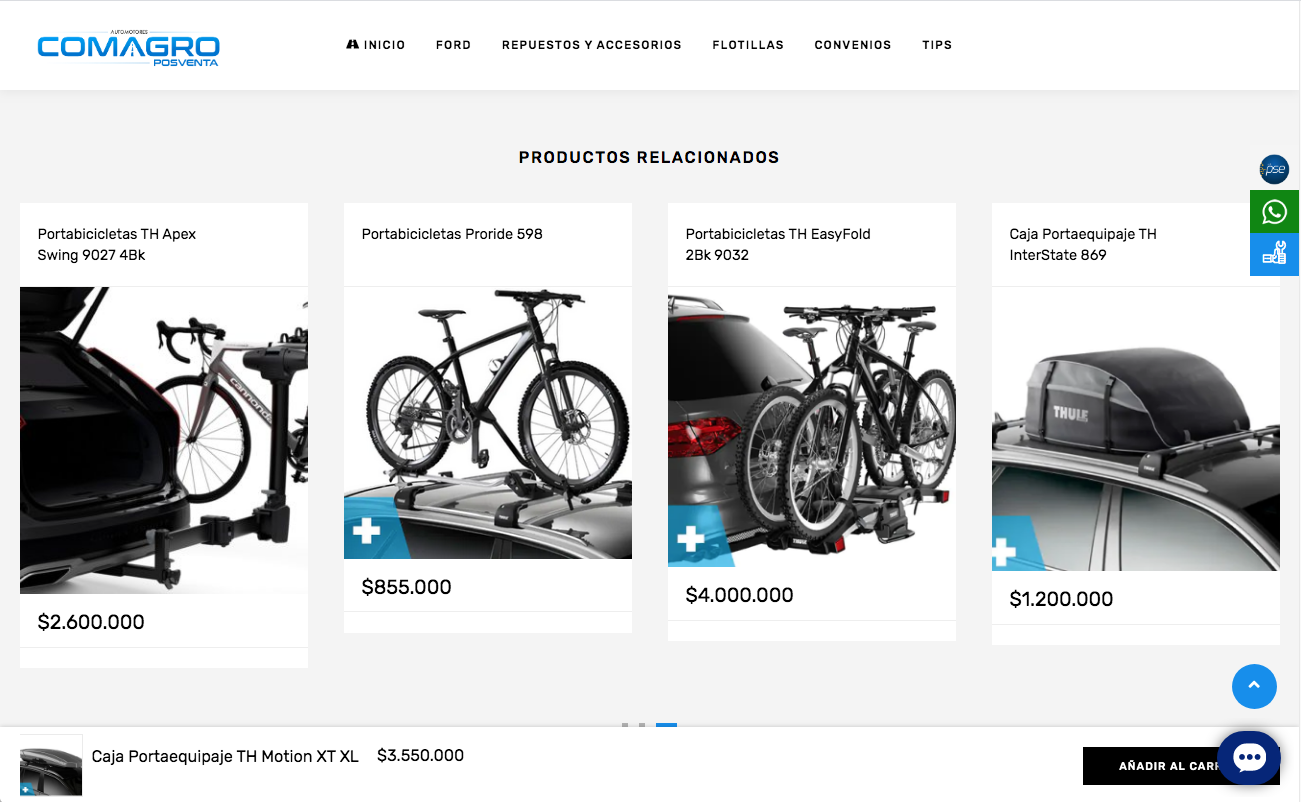The height and width of the screenshot is (802, 1301).
Task: Click the scroll-to-top arrow button
Action: click(x=1254, y=686)
